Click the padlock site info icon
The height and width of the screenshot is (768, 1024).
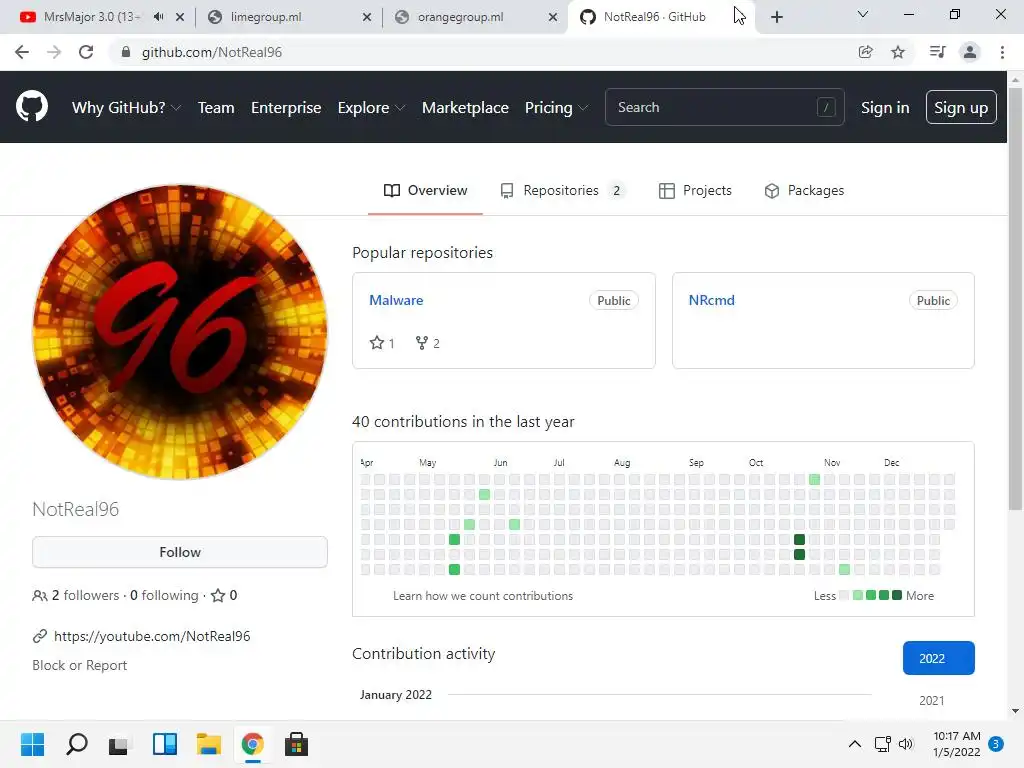click(x=126, y=52)
